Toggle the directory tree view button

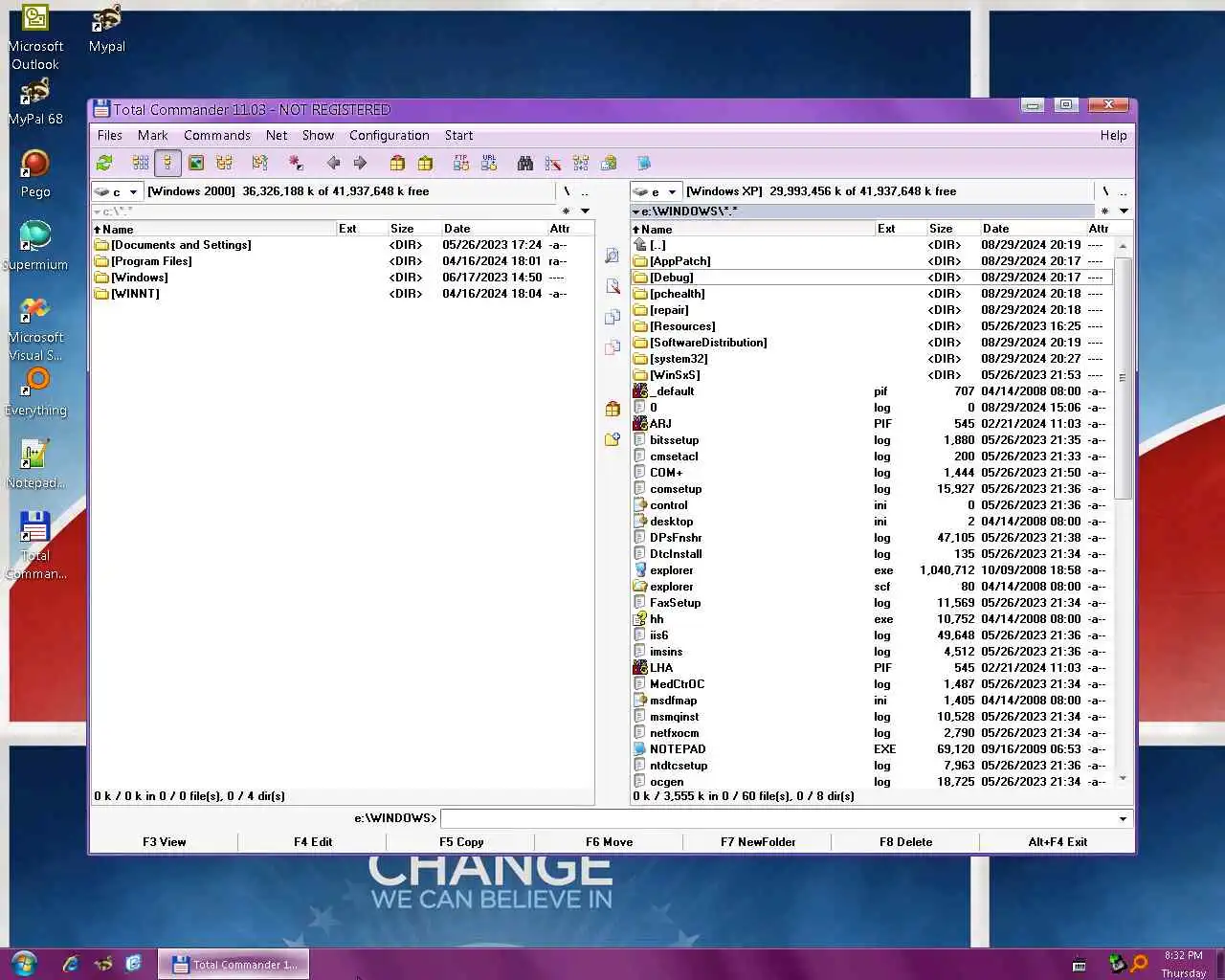tap(224, 163)
